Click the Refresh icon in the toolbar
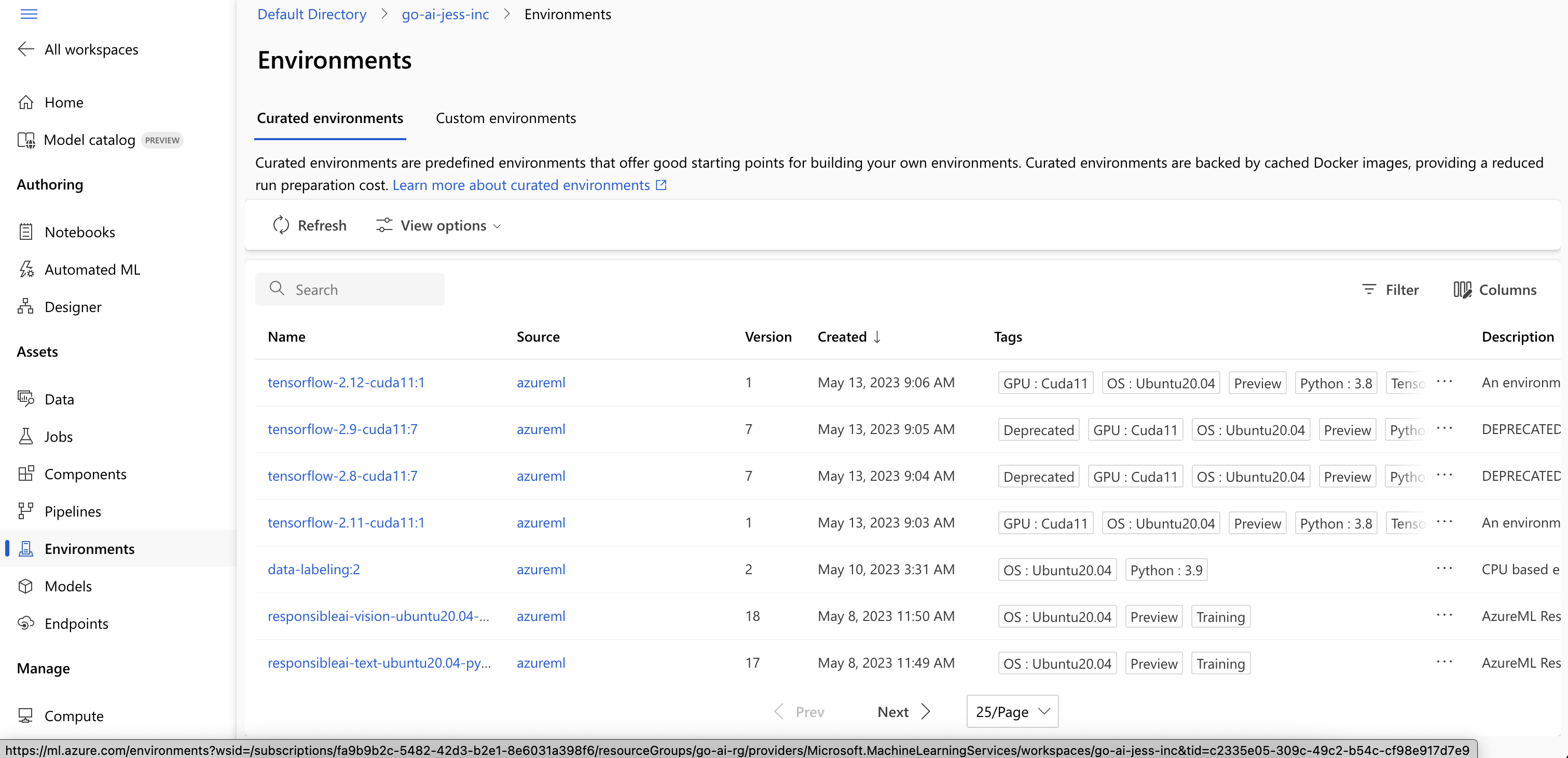Viewport: 1568px width, 758px height. (281, 225)
